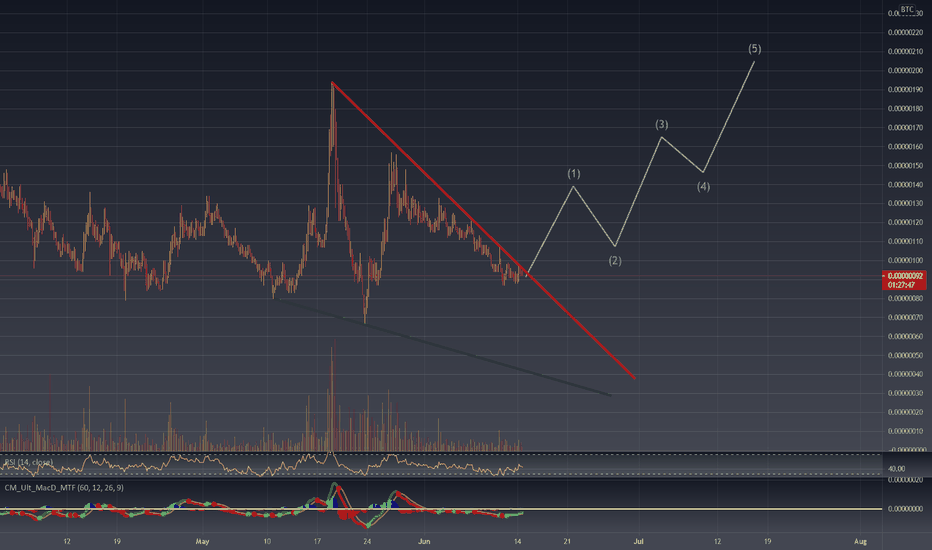The image size is (932, 550).
Task: Click price axis value 0.00000160
Action: pos(905,147)
